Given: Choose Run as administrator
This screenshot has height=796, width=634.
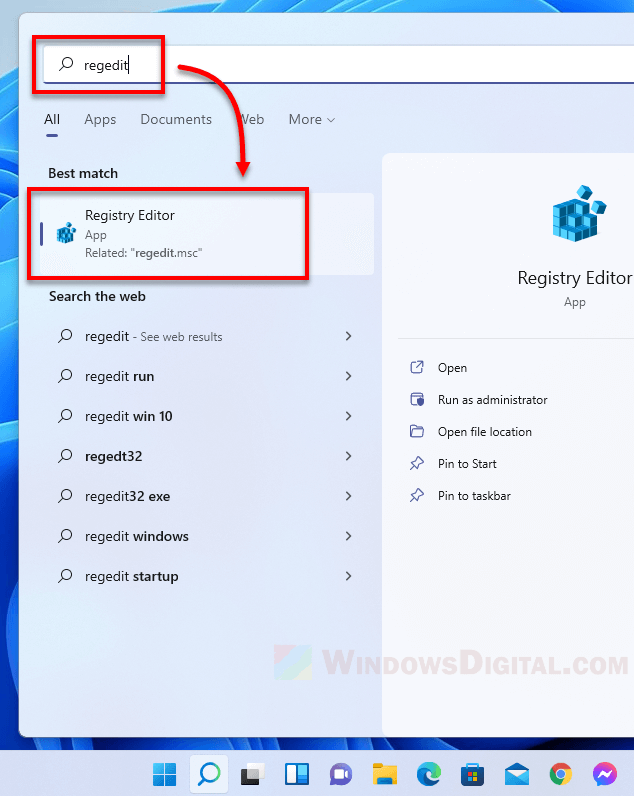Looking at the screenshot, I should point(492,400).
